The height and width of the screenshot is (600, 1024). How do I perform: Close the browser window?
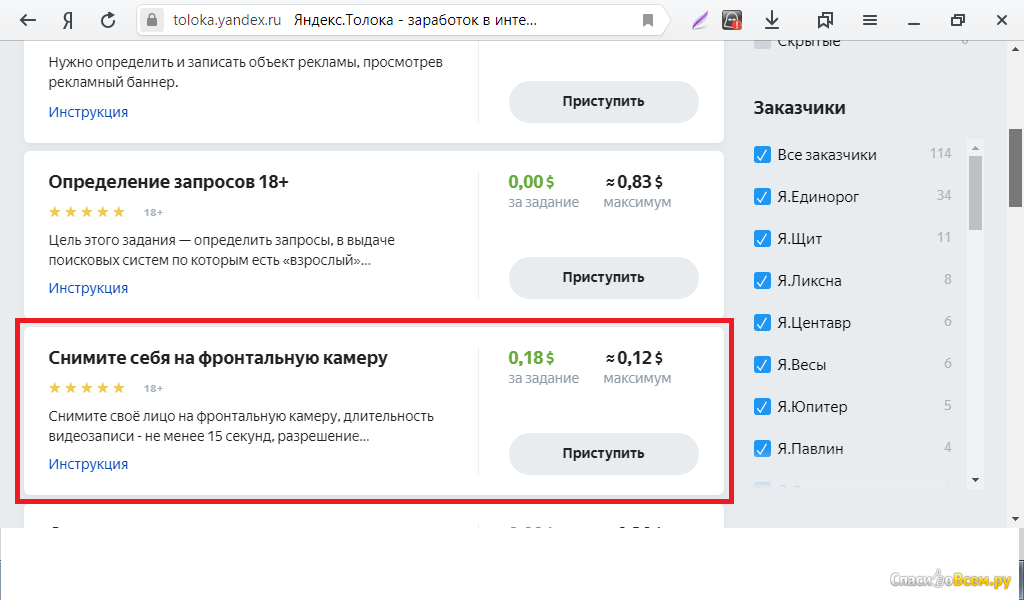click(x=1002, y=20)
